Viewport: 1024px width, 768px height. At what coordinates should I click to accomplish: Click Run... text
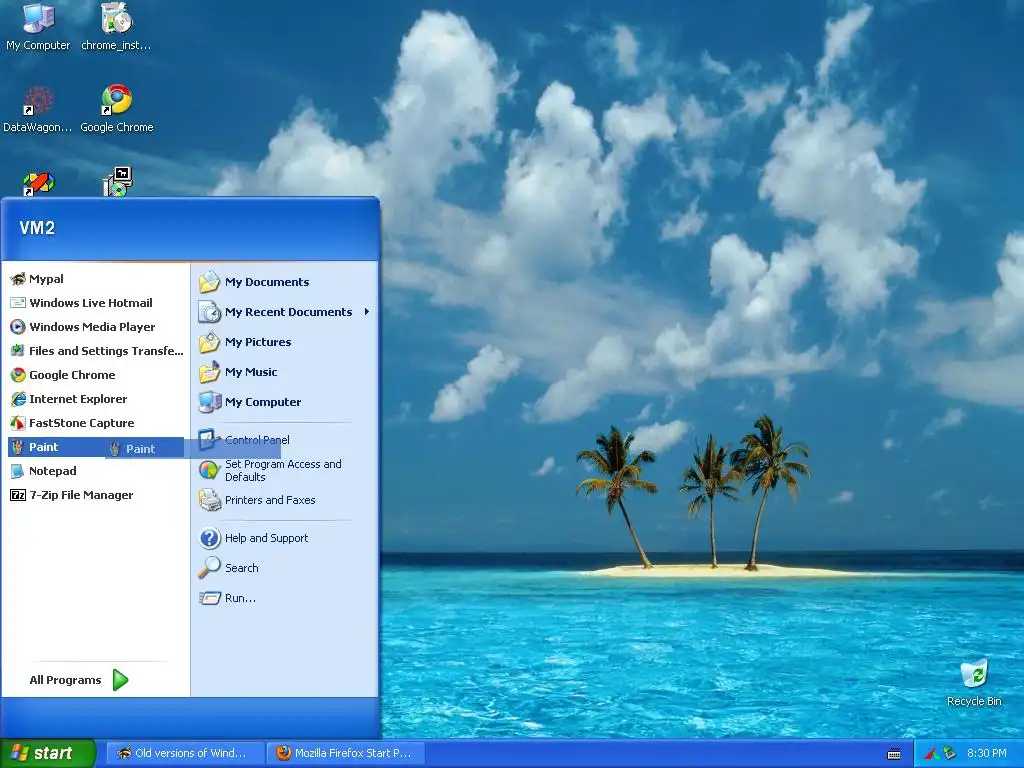pyautogui.click(x=240, y=598)
